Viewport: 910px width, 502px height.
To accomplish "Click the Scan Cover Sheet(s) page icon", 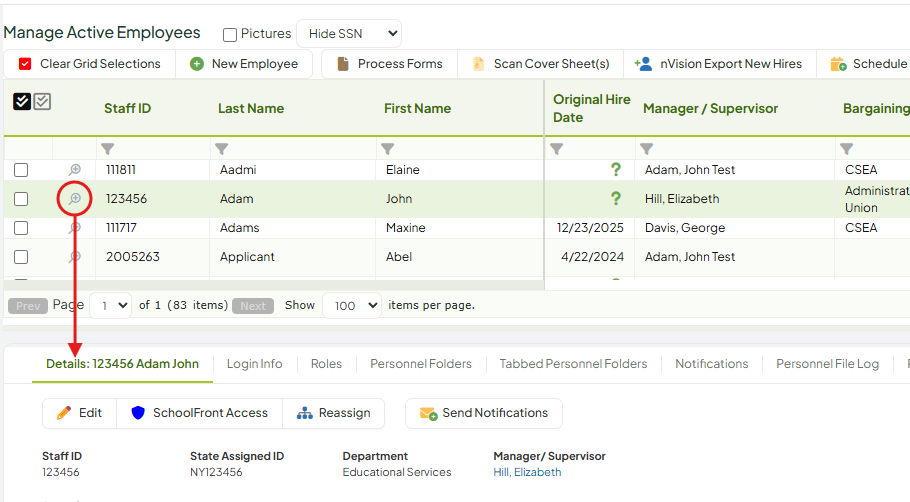I will coord(478,64).
